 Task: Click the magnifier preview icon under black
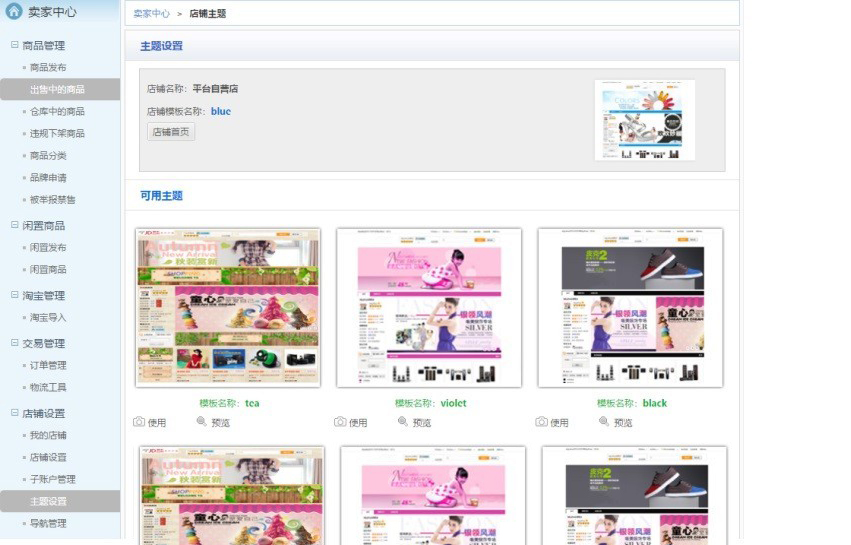[604, 421]
